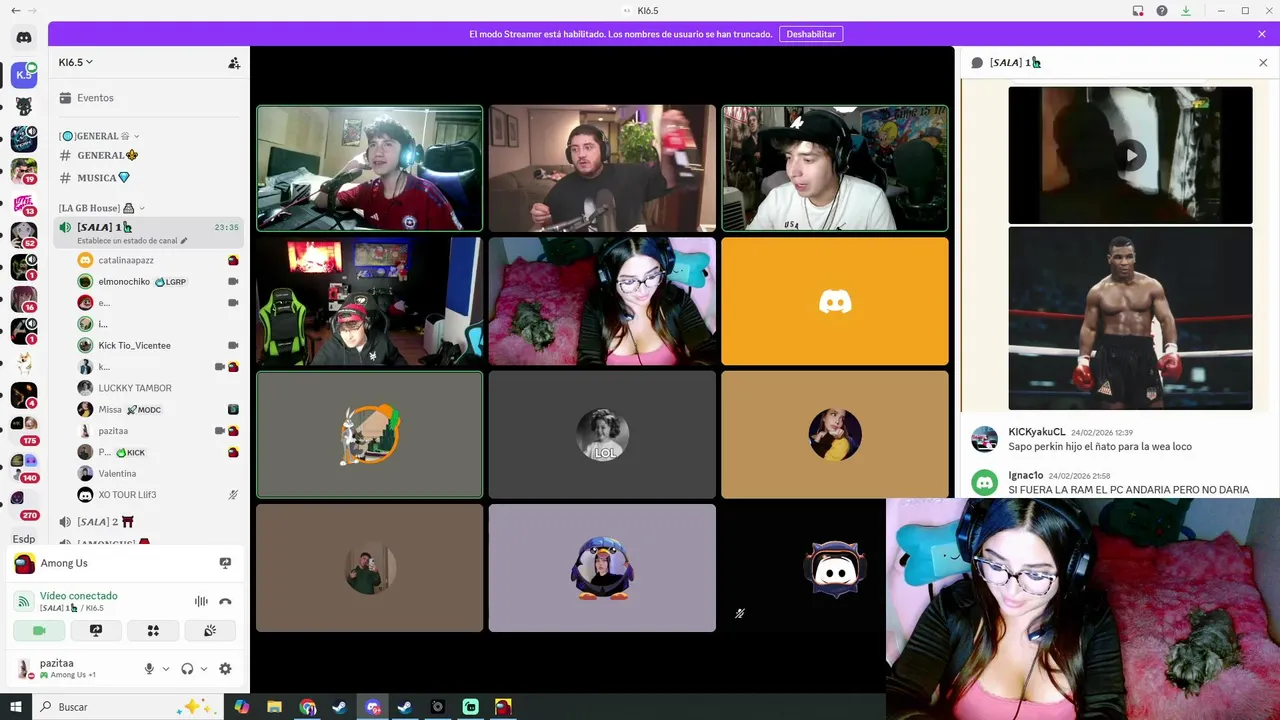1280x720 pixels.
Task: Play the video in chat
Action: (1130, 155)
